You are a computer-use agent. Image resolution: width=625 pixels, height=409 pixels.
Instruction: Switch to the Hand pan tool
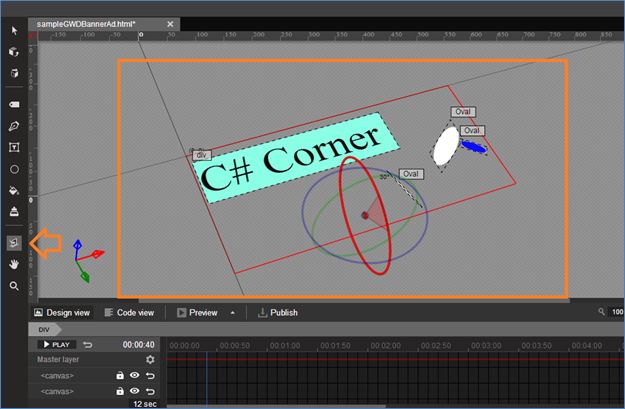[x=14, y=264]
